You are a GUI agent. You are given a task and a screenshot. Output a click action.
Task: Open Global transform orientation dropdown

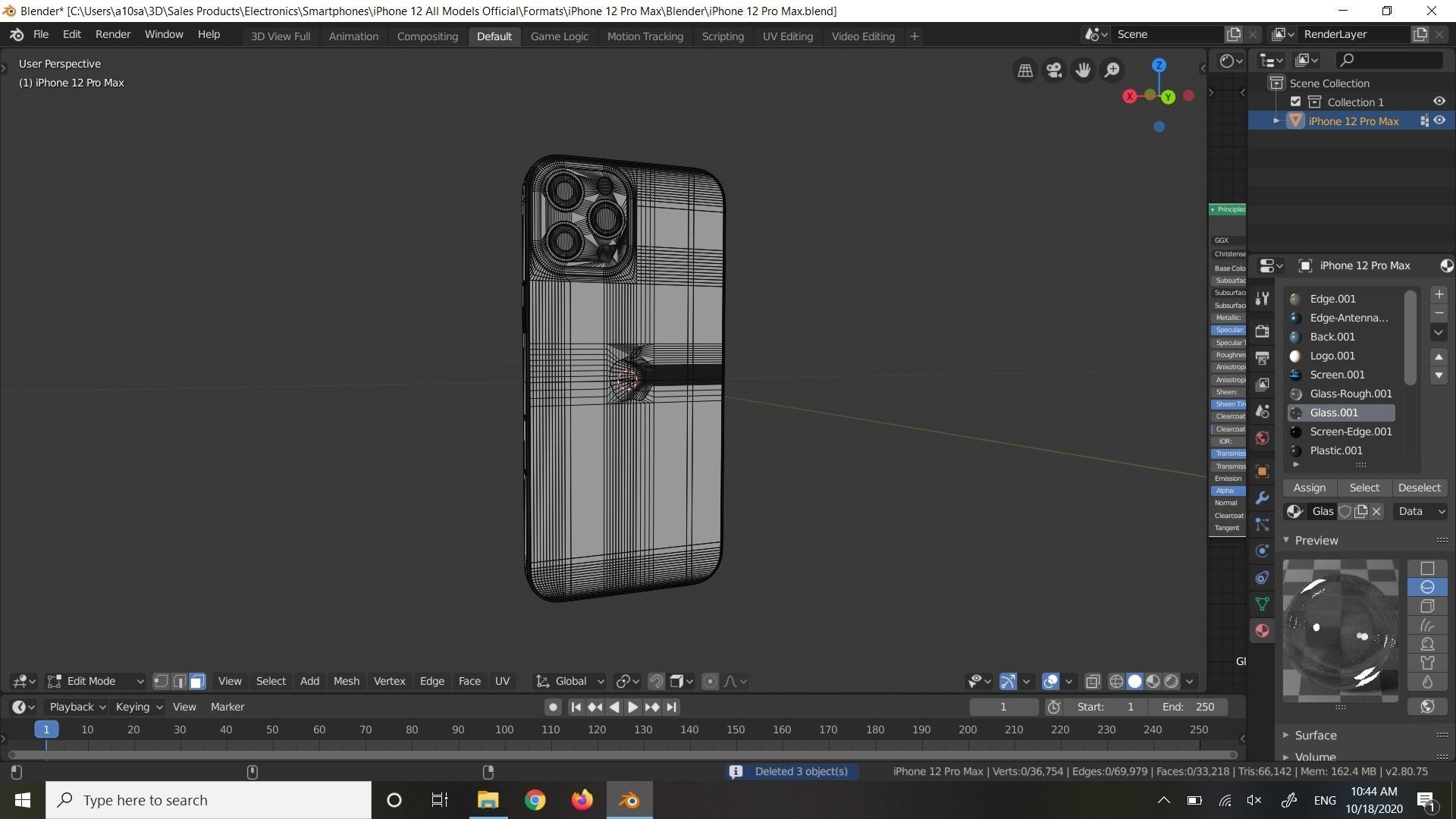570,681
